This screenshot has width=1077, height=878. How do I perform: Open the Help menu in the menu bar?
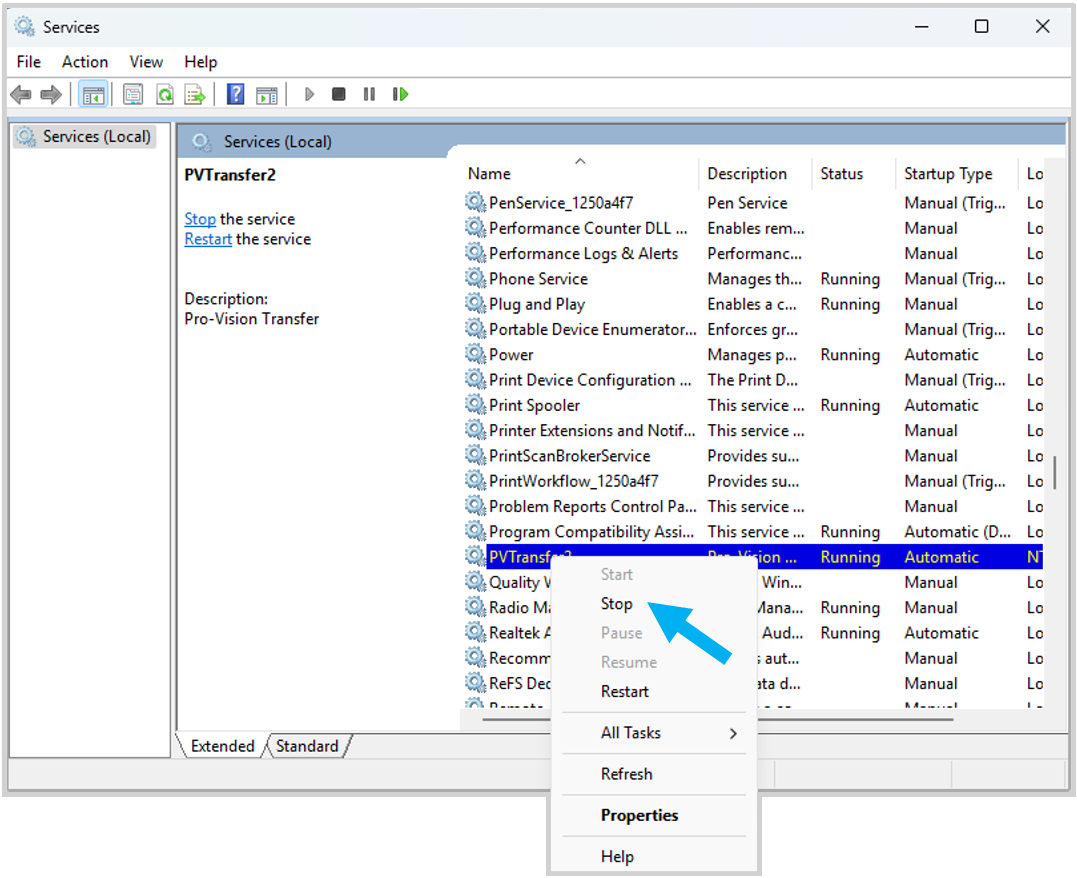pyautogui.click(x=201, y=62)
